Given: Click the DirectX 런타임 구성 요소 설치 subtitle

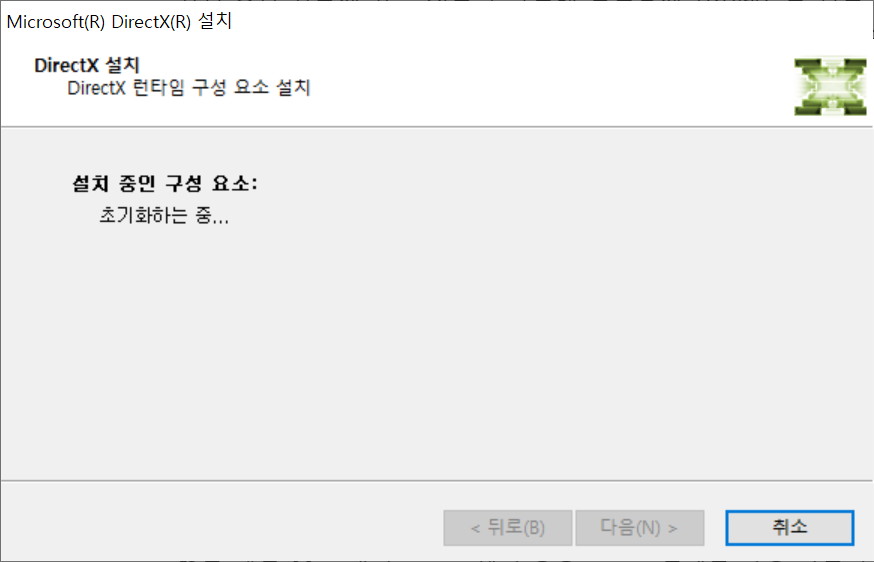Looking at the screenshot, I should (x=188, y=88).
